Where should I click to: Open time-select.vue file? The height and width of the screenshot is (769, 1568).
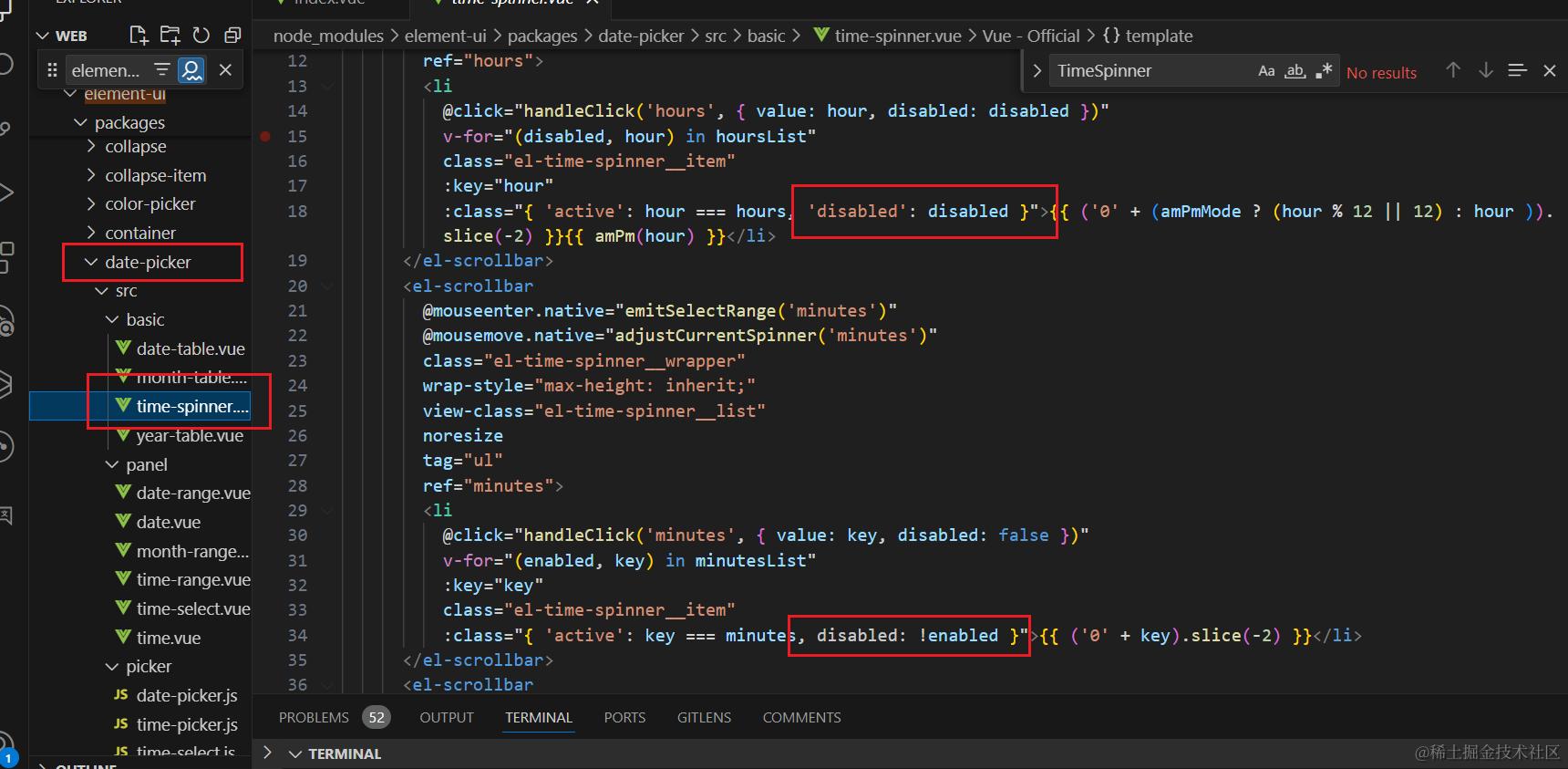(193, 608)
